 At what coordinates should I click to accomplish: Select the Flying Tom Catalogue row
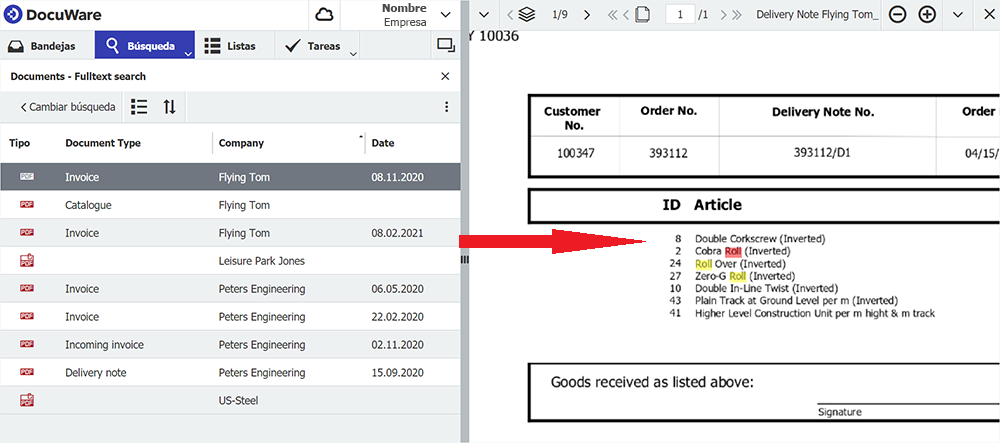(x=230, y=205)
